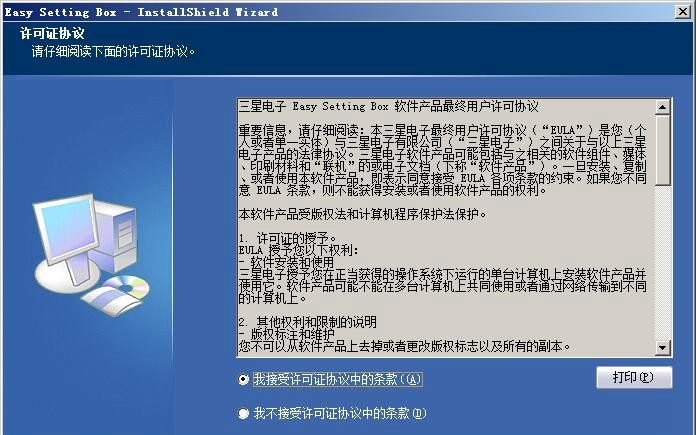Click the license scrollbar thumb
Screen dimensions: 696x435
pos(662,150)
